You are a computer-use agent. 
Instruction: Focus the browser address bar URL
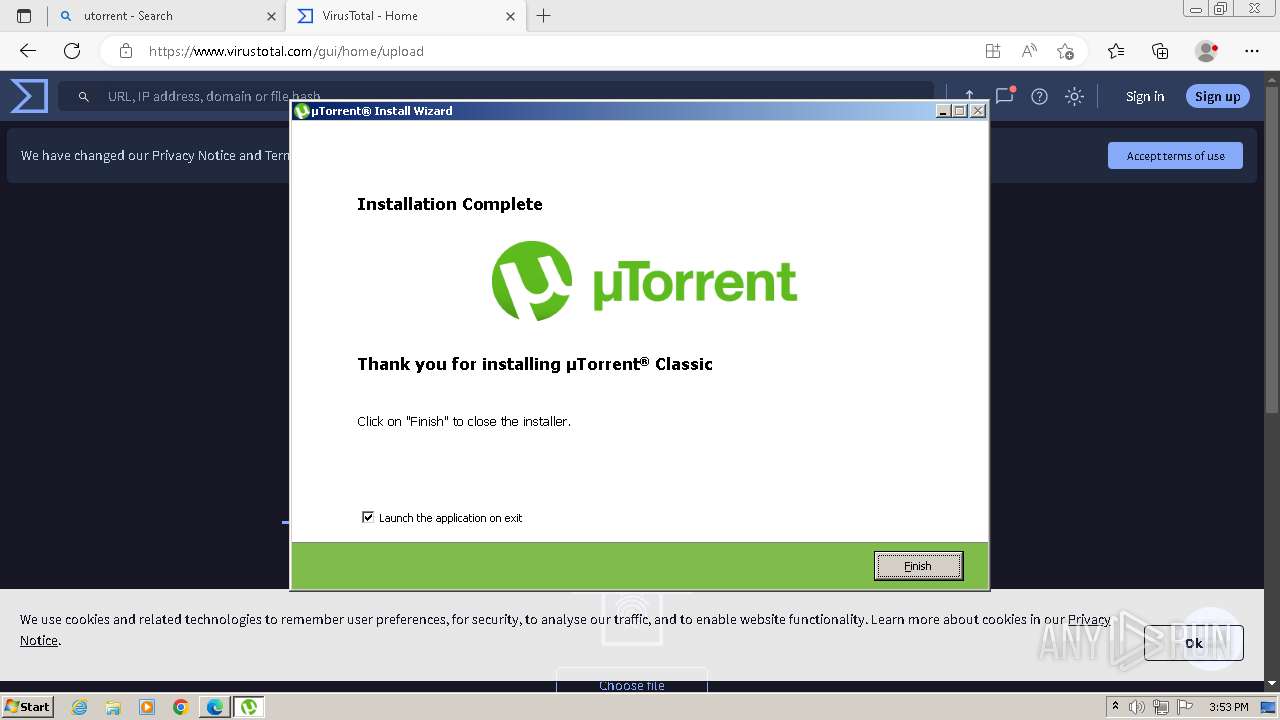[286, 51]
